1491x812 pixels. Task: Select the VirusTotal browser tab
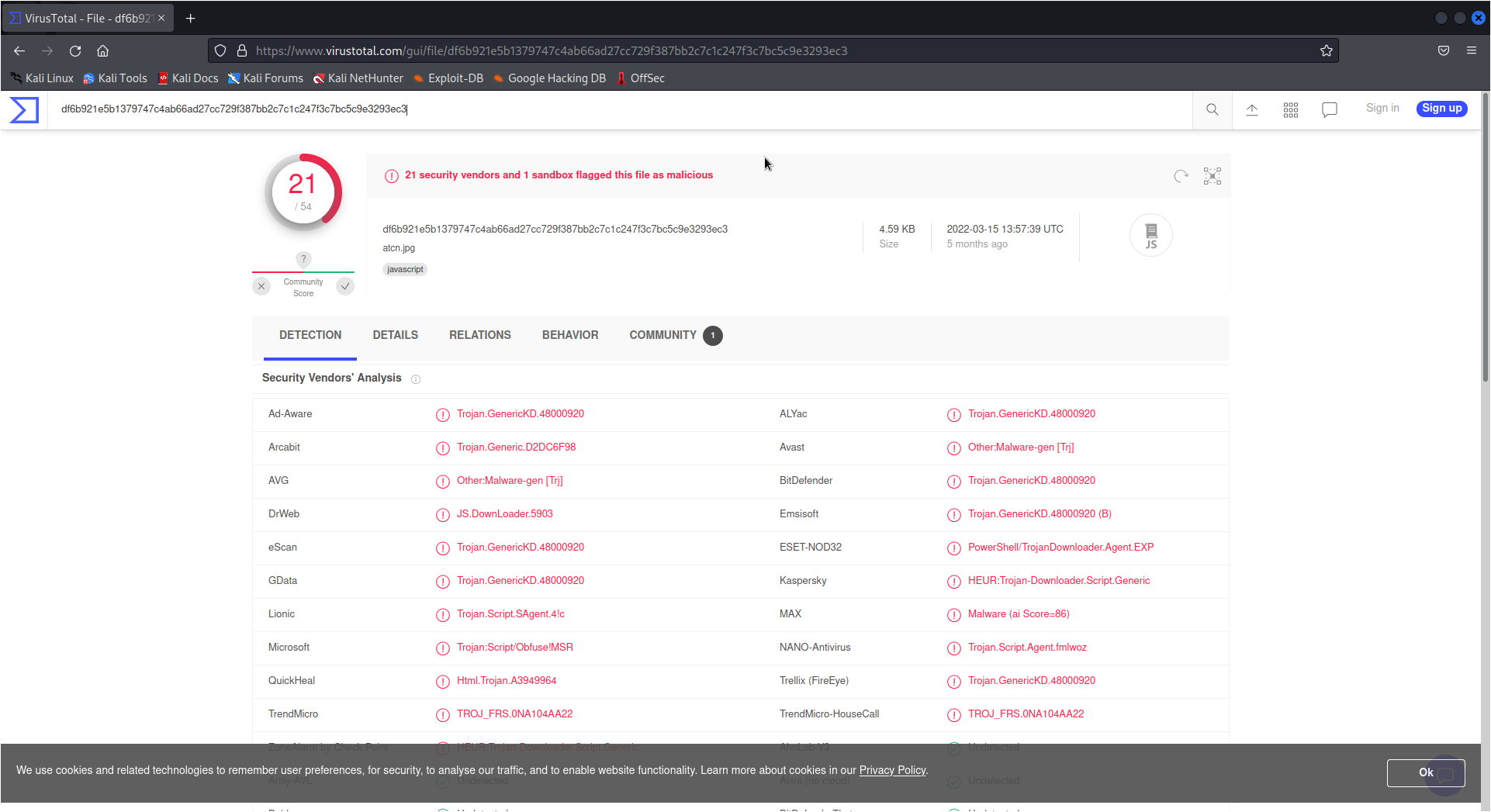(88, 18)
